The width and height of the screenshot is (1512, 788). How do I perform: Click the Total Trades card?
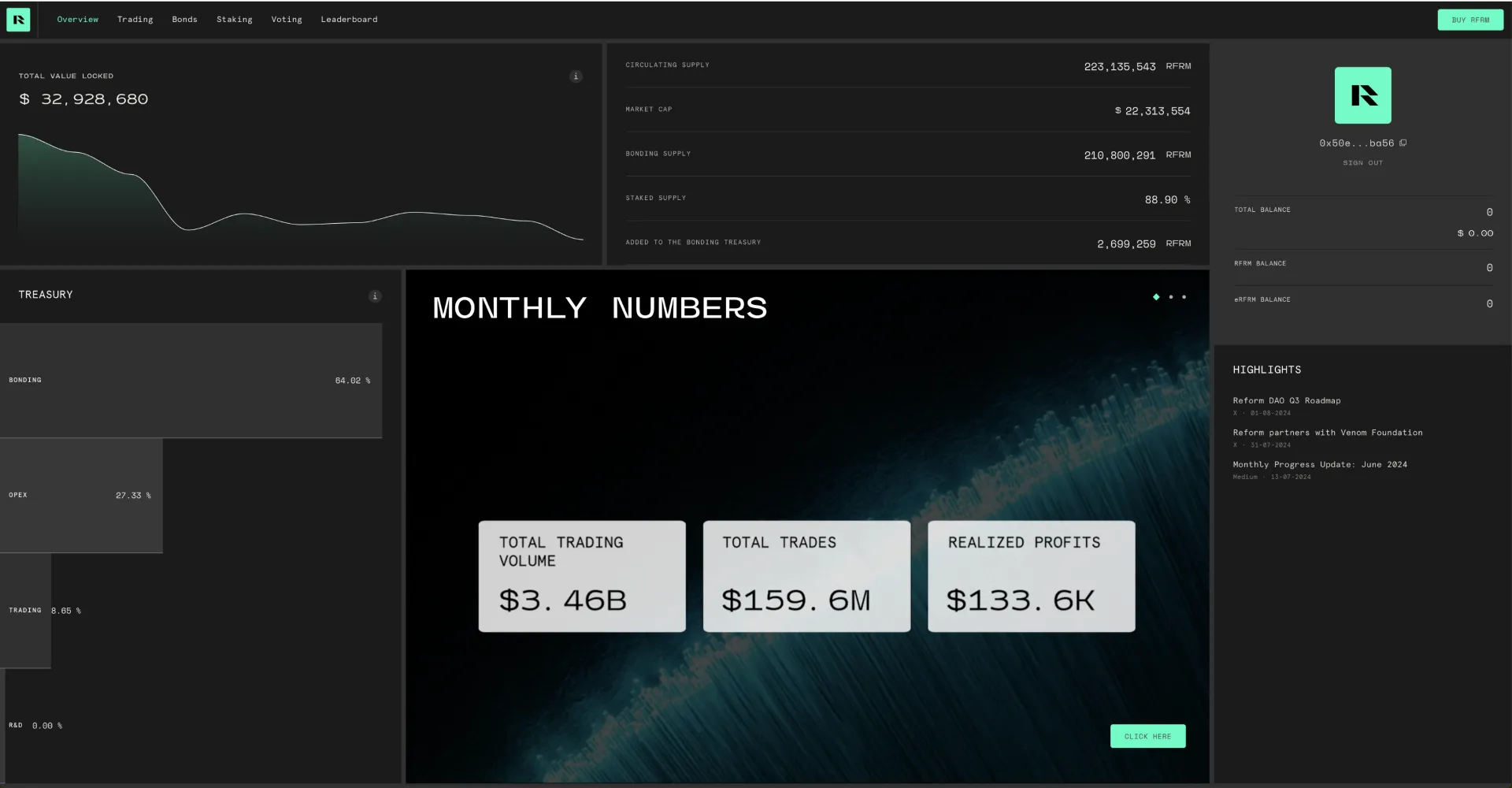pos(806,576)
